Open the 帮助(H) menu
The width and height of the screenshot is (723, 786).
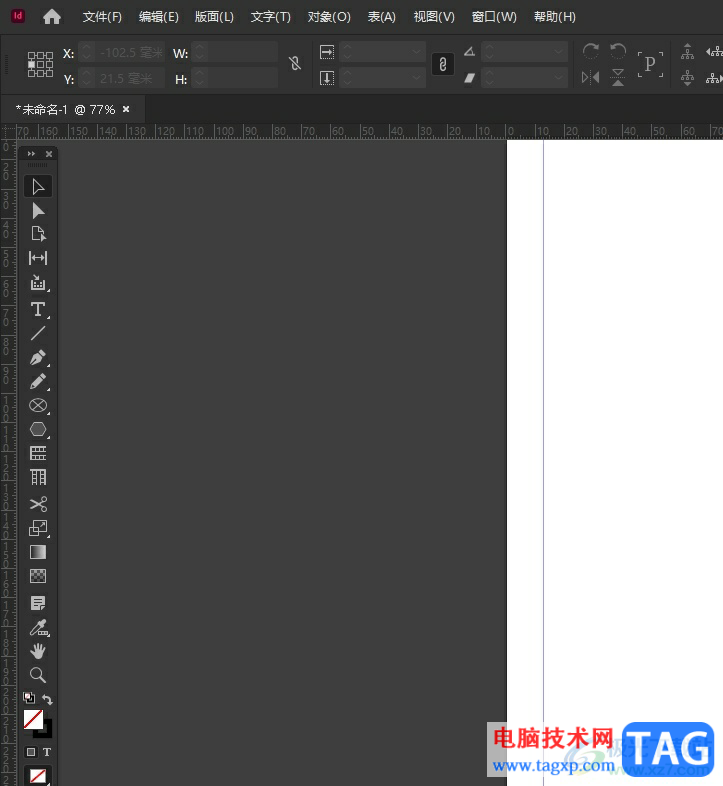555,17
